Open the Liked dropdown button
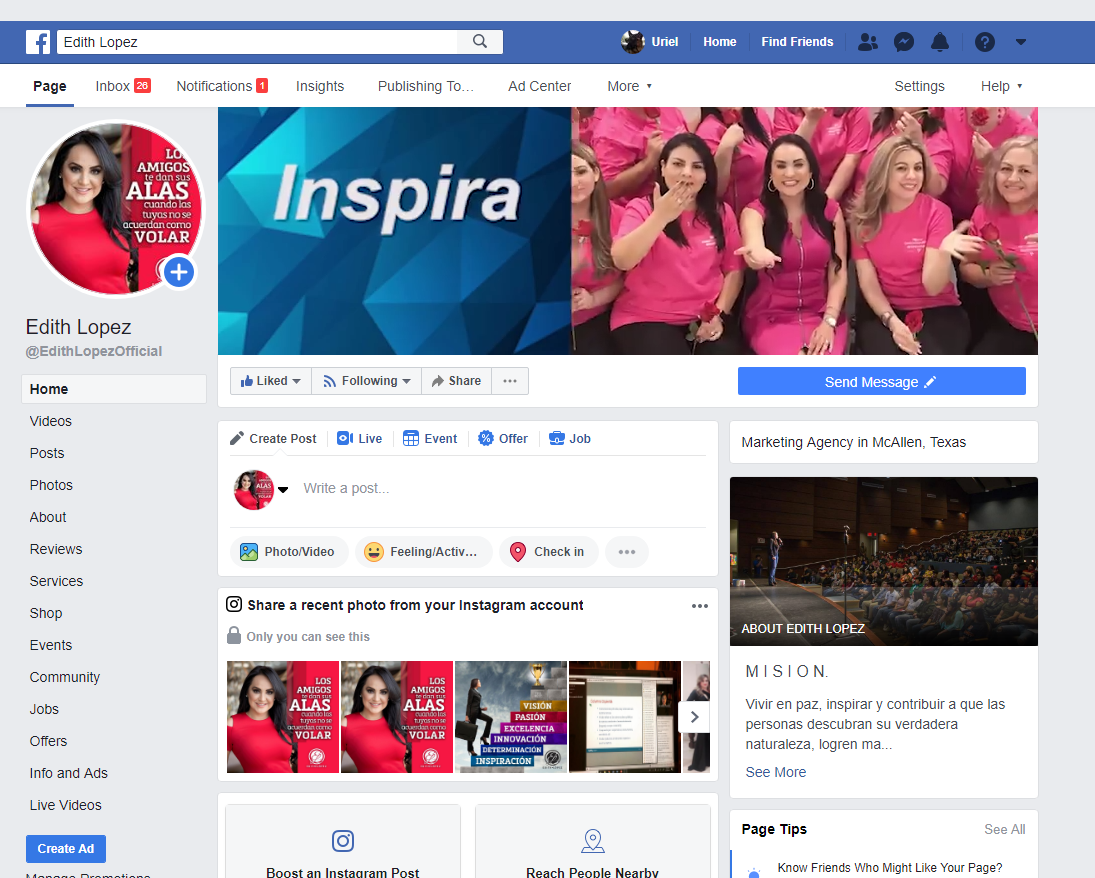This screenshot has width=1095, height=878. click(x=270, y=381)
